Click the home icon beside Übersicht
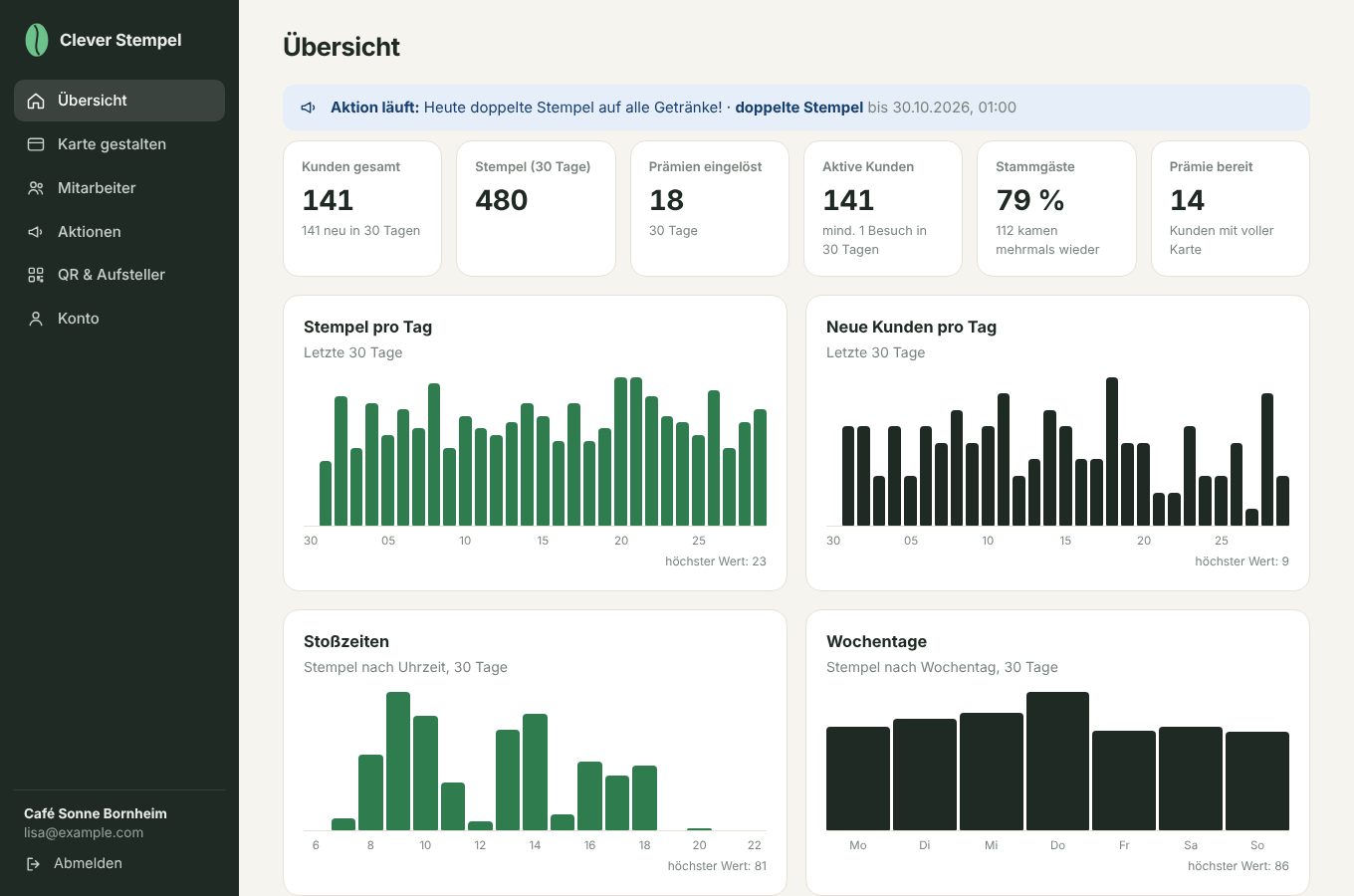 point(36,101)
